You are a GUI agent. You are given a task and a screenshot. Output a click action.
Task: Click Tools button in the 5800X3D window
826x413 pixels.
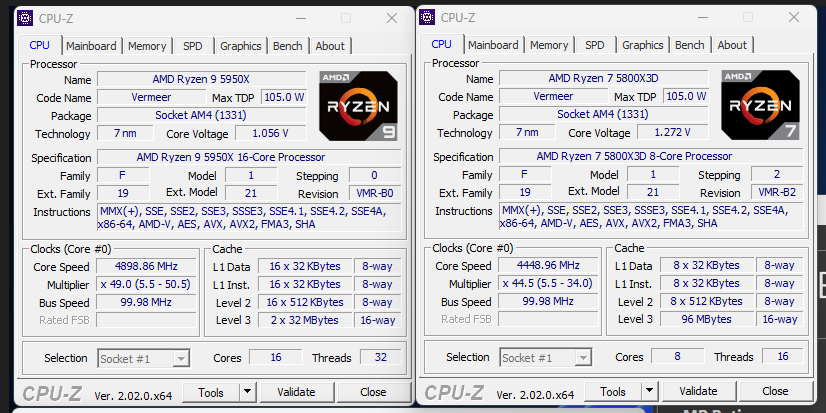tap(613, 391)
